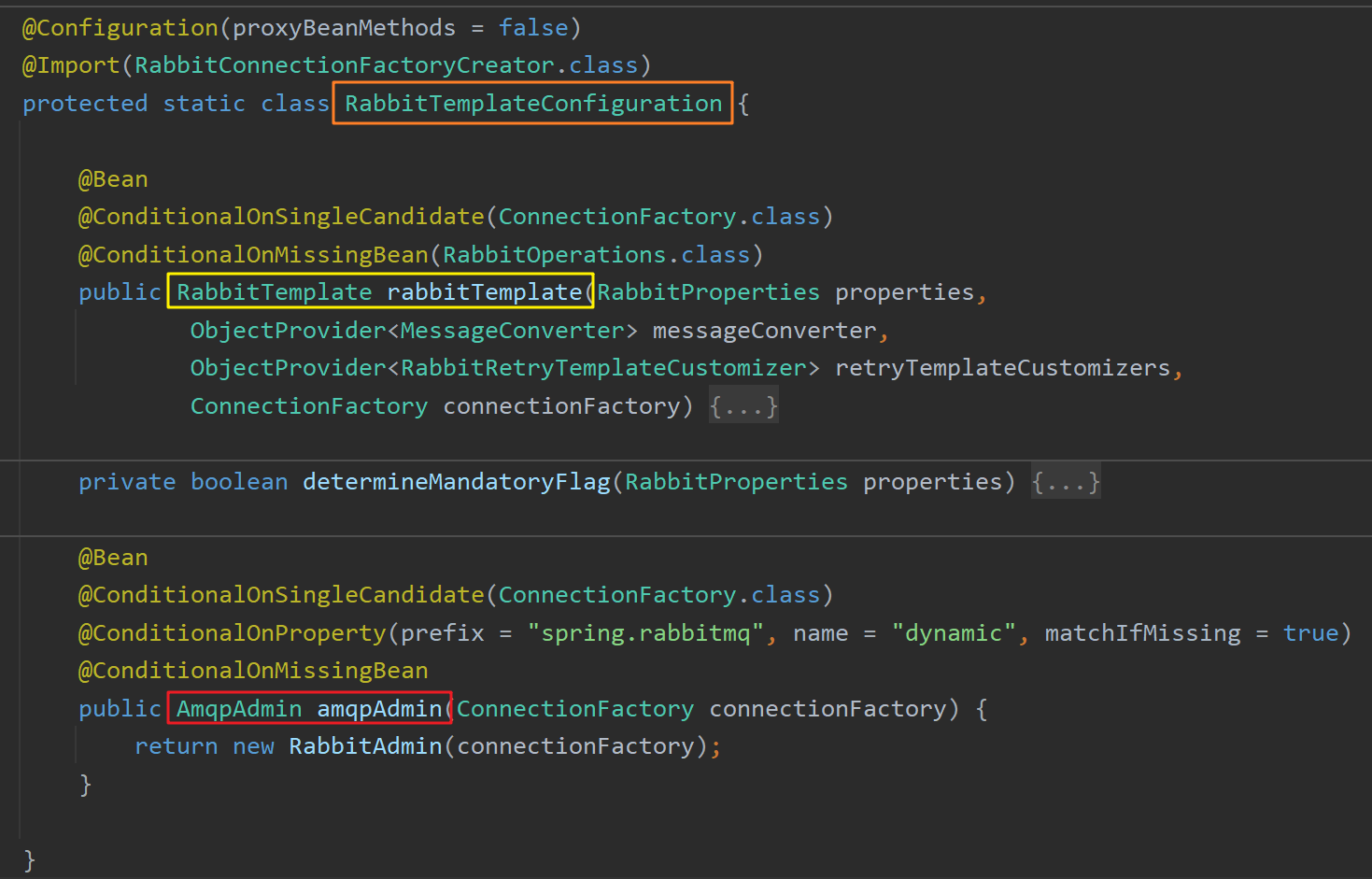The image size is (1372, 879).
Task: Click the static keyword
Action: (205, 104)
